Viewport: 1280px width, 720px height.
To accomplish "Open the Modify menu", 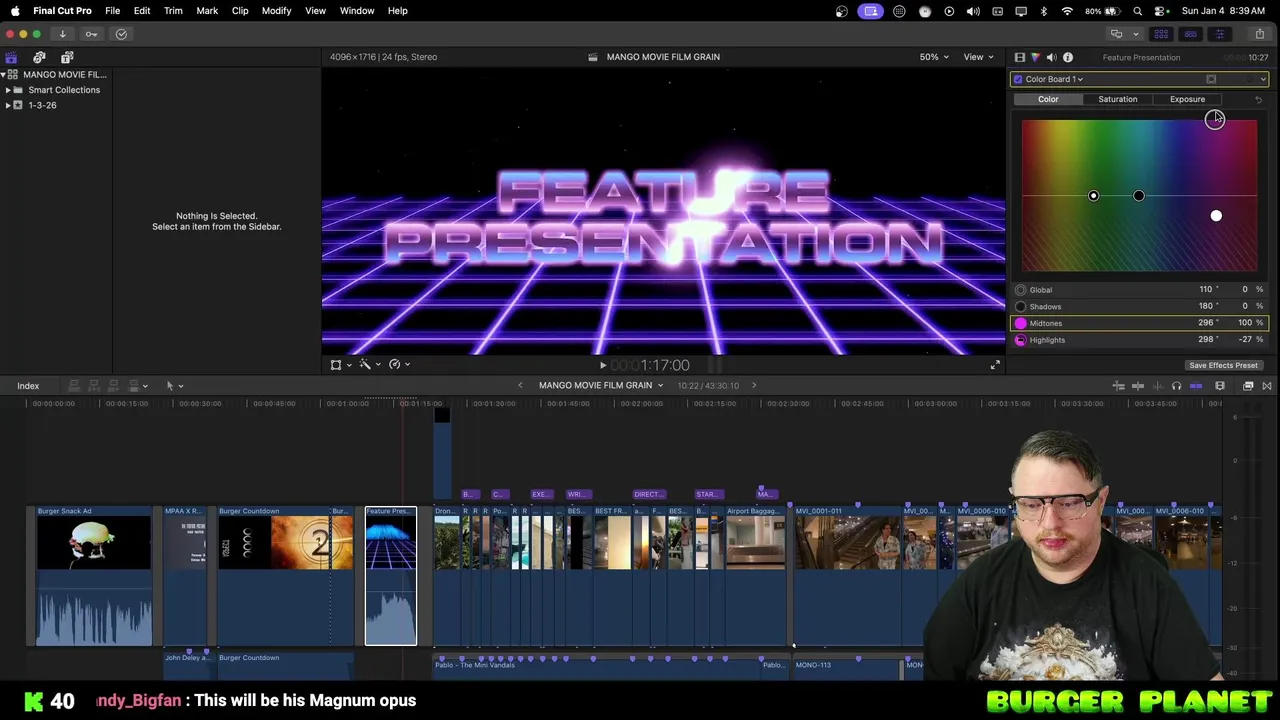I will point(276,11).
